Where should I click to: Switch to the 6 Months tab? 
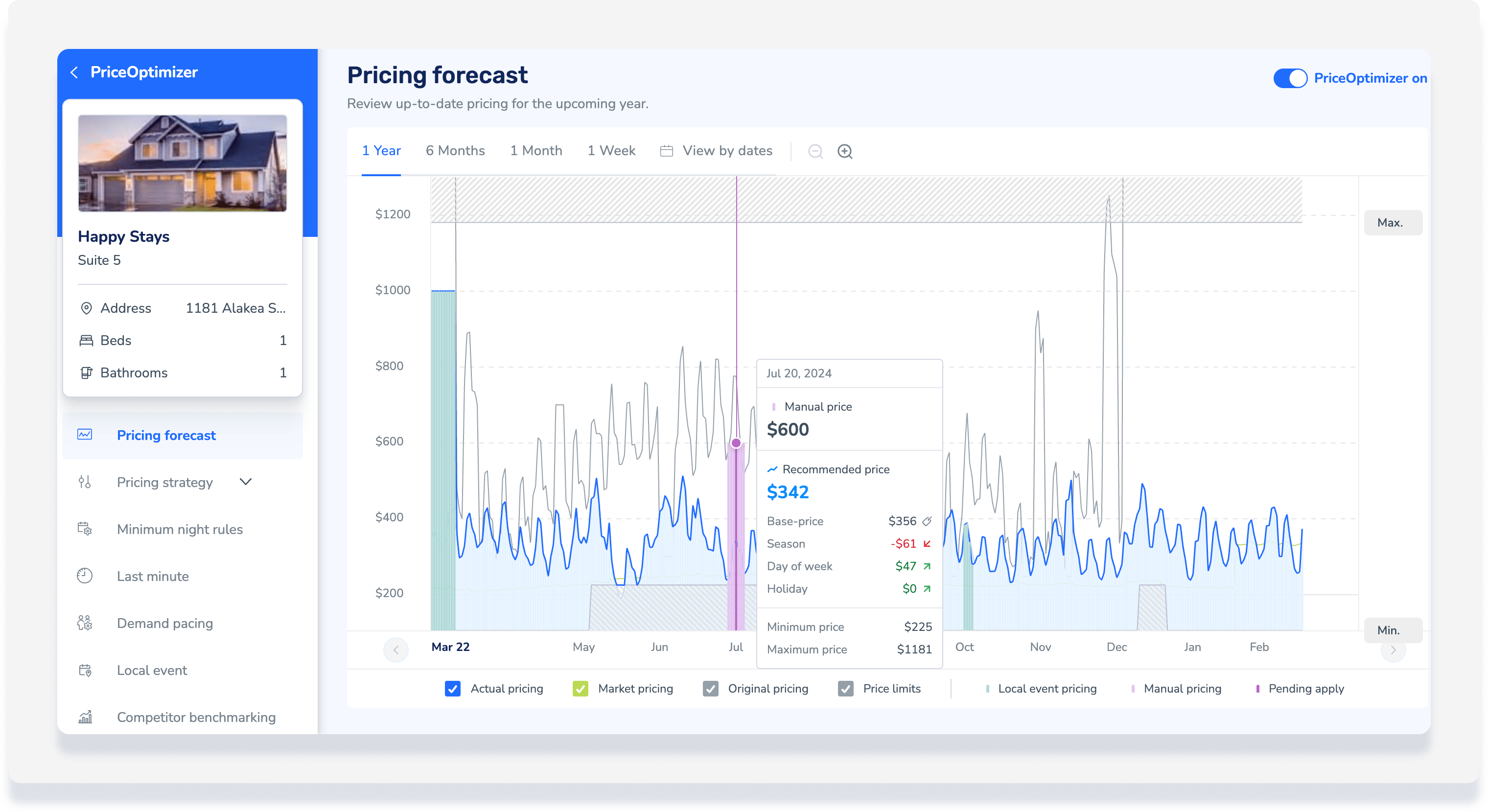click(455, 151)
